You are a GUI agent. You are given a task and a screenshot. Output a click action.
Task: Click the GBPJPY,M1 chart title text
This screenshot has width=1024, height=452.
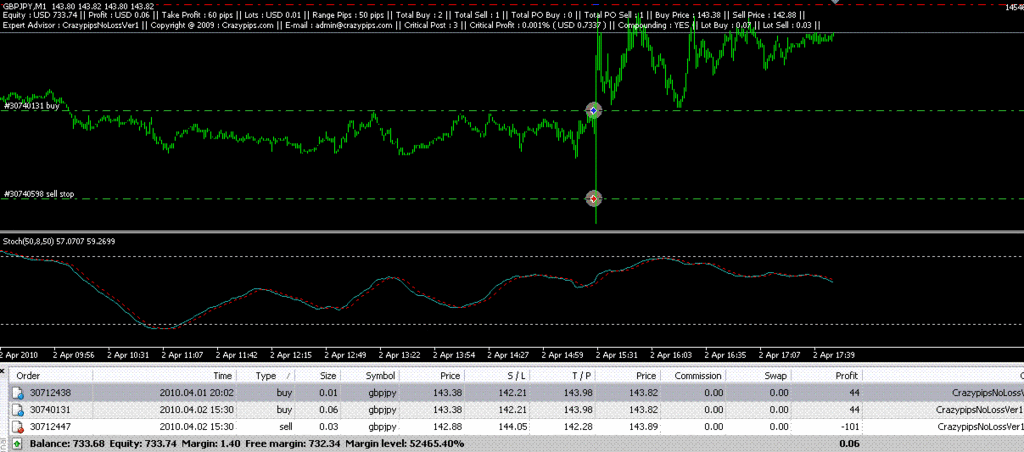pos(24,6)
